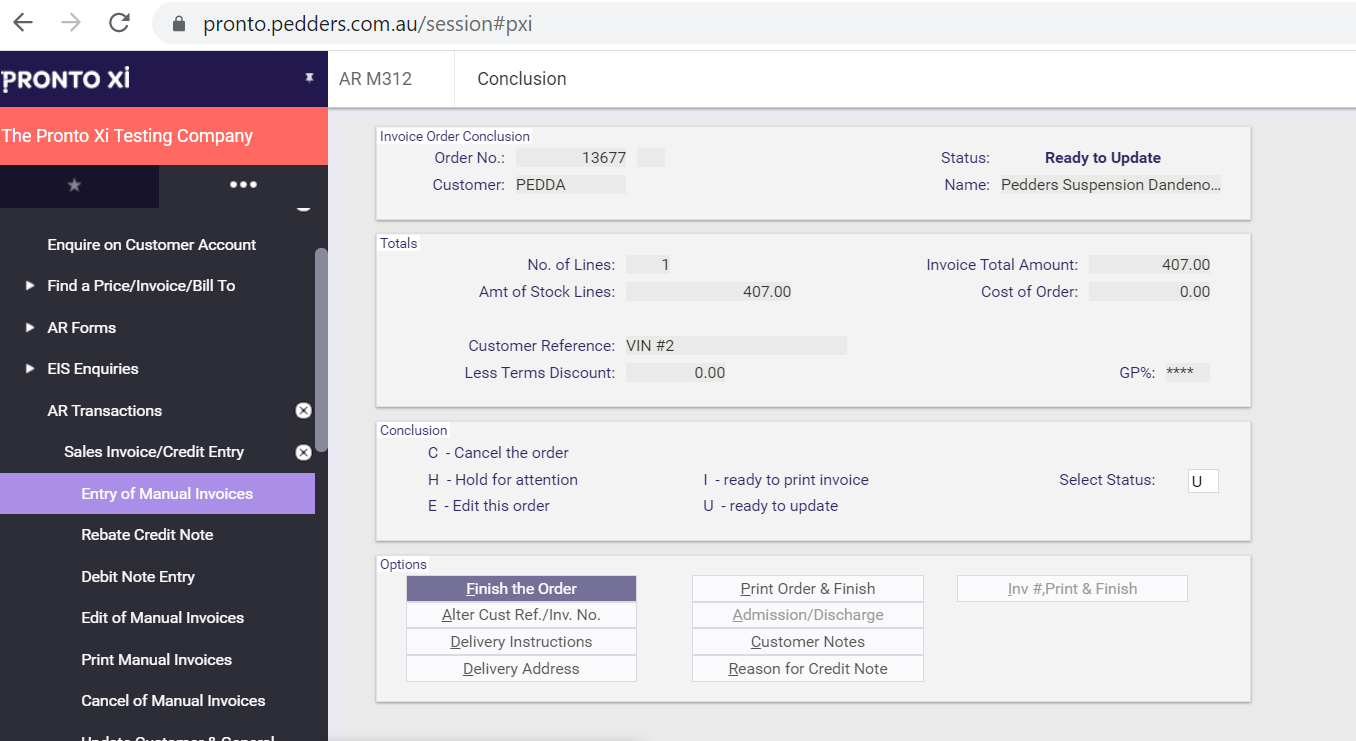Click Inv #,Print & Finish button

pos(1072,589)
